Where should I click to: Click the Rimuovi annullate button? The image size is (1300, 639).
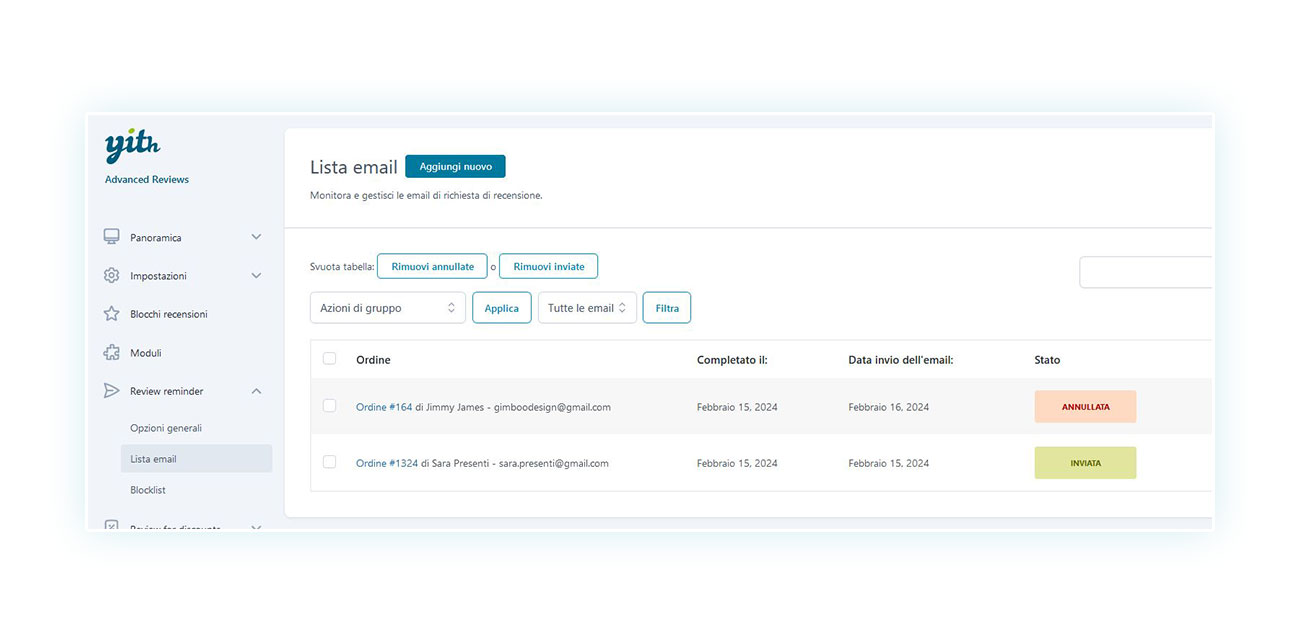[432, 266]
